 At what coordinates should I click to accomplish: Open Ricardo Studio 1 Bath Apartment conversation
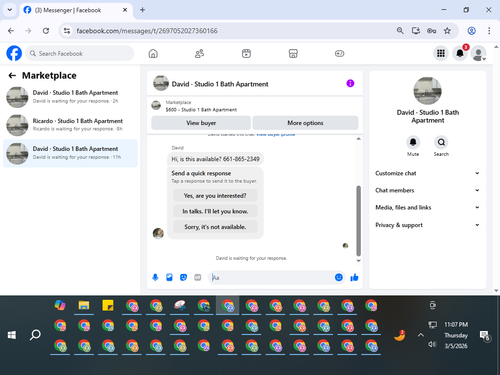70,125
